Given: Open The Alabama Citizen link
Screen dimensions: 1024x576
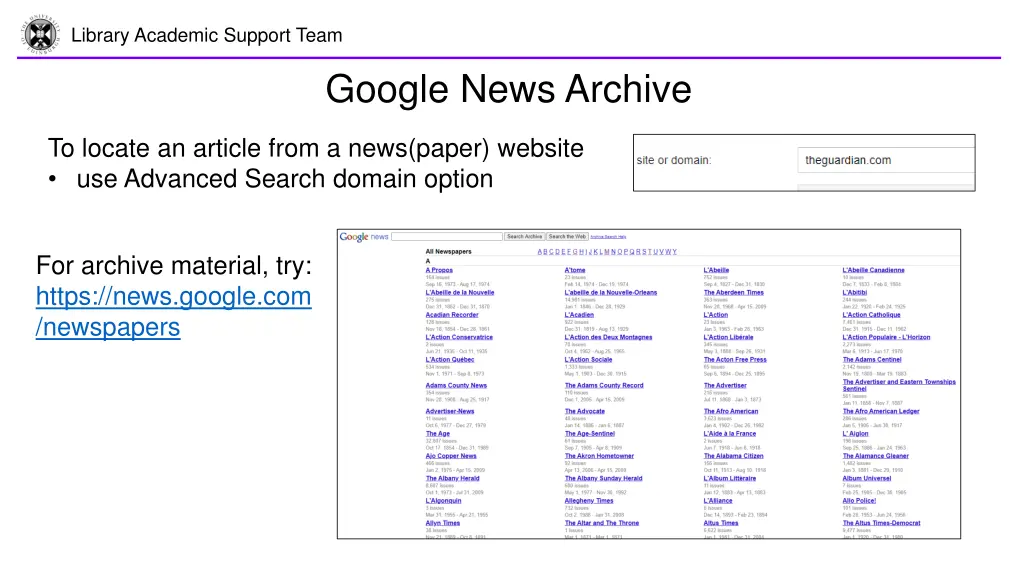Looking at the screenshot, I should 733,456.
